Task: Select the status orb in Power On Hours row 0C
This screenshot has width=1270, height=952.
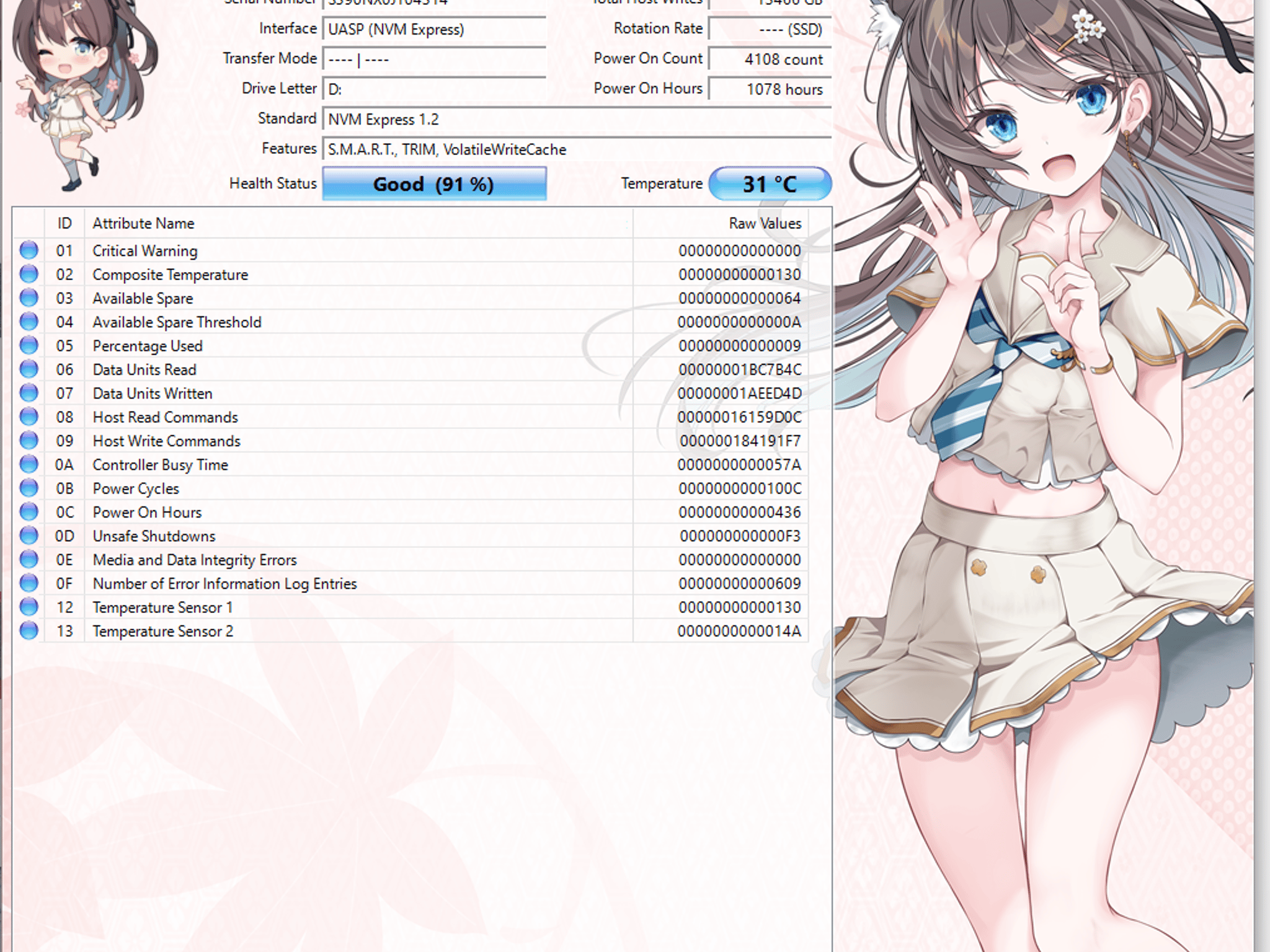Action: (29, 512)
